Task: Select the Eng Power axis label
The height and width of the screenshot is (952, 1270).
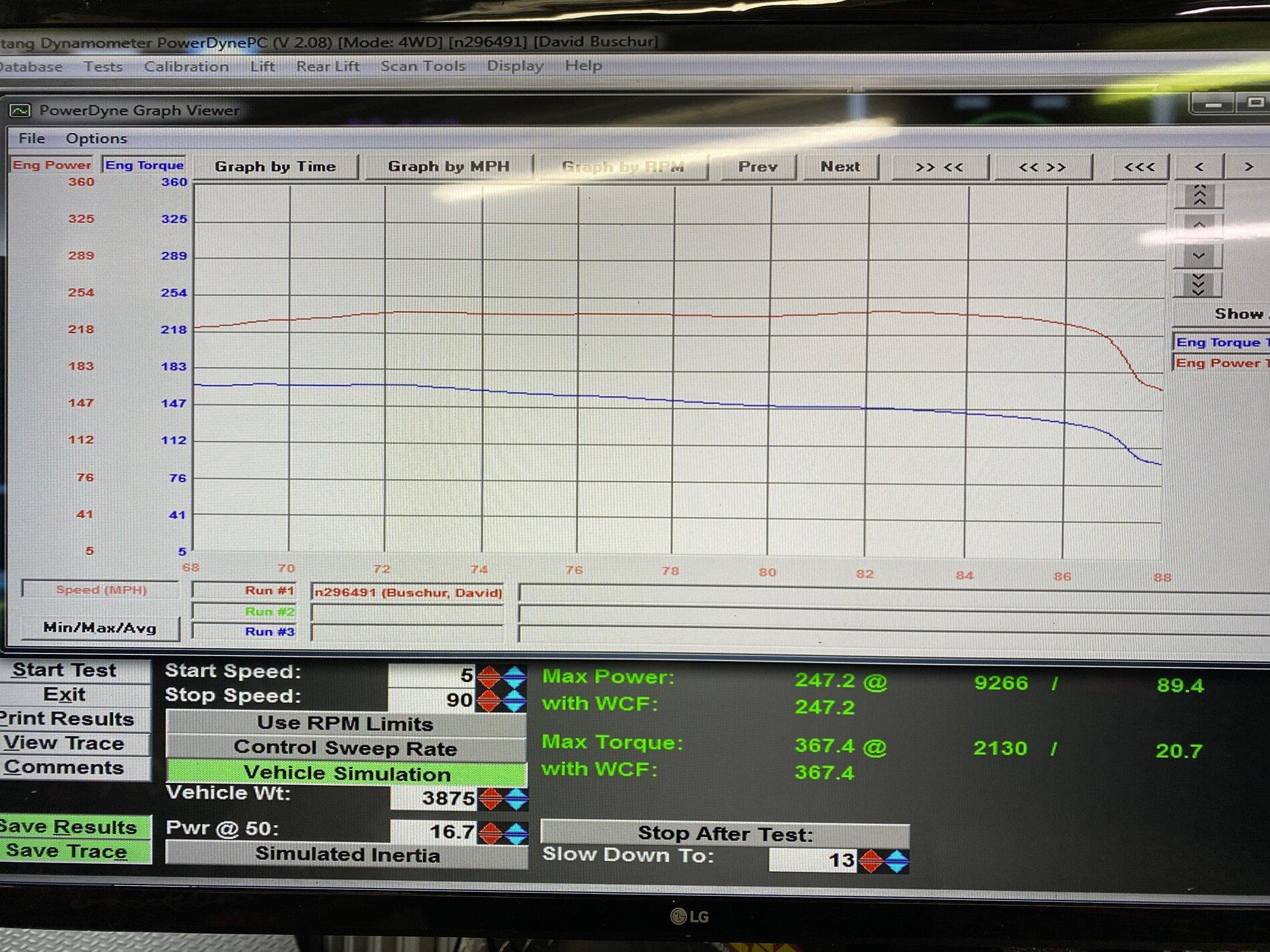Action: click(x=51, y=164)
